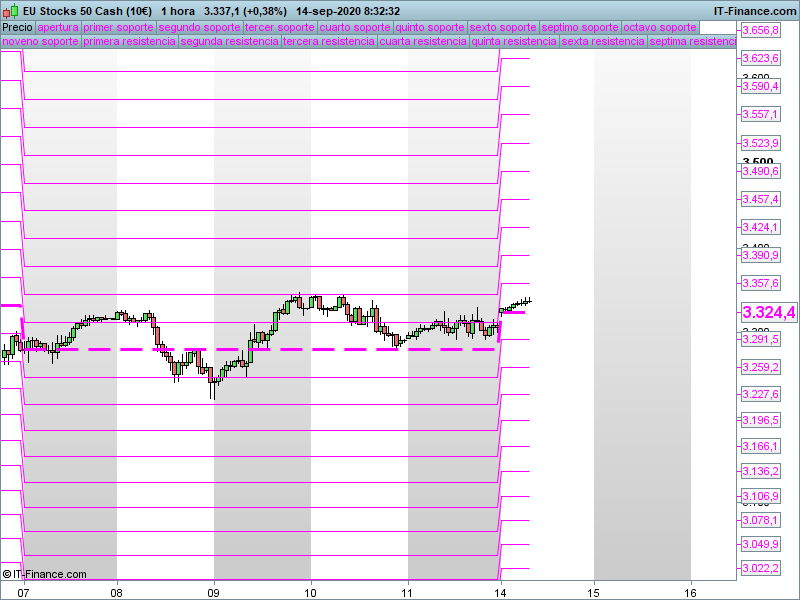Click the © IT-Finance.com copyright text
This screenshot has height=600, width=800.
45,574
